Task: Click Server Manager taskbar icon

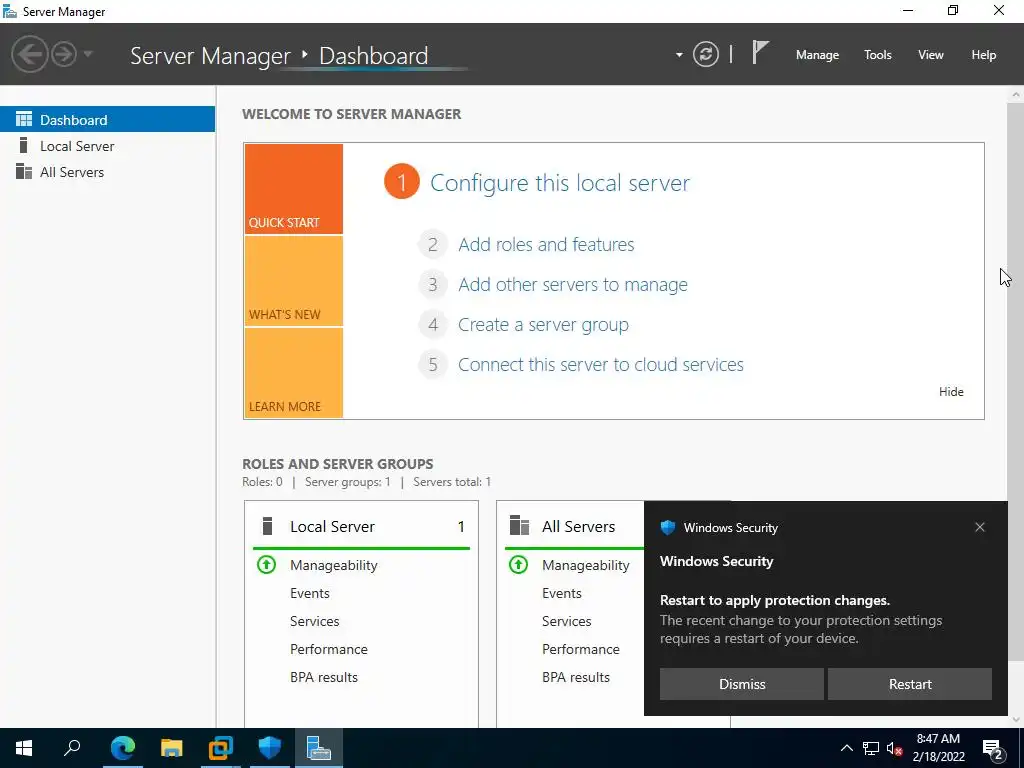Action: [x=319, y=748]
